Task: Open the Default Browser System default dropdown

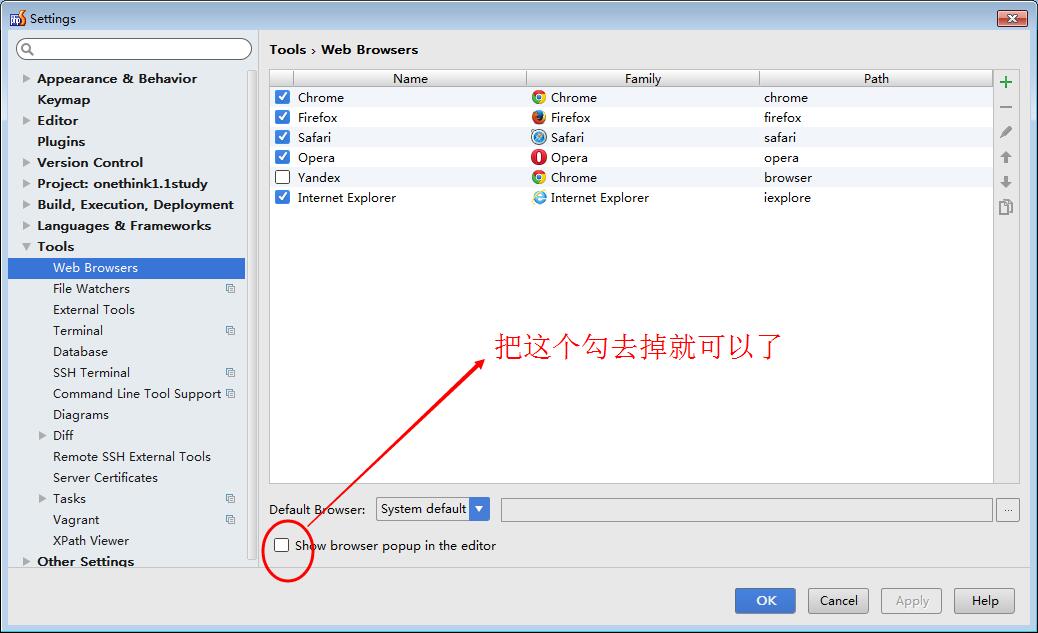Action: point(433,509)
